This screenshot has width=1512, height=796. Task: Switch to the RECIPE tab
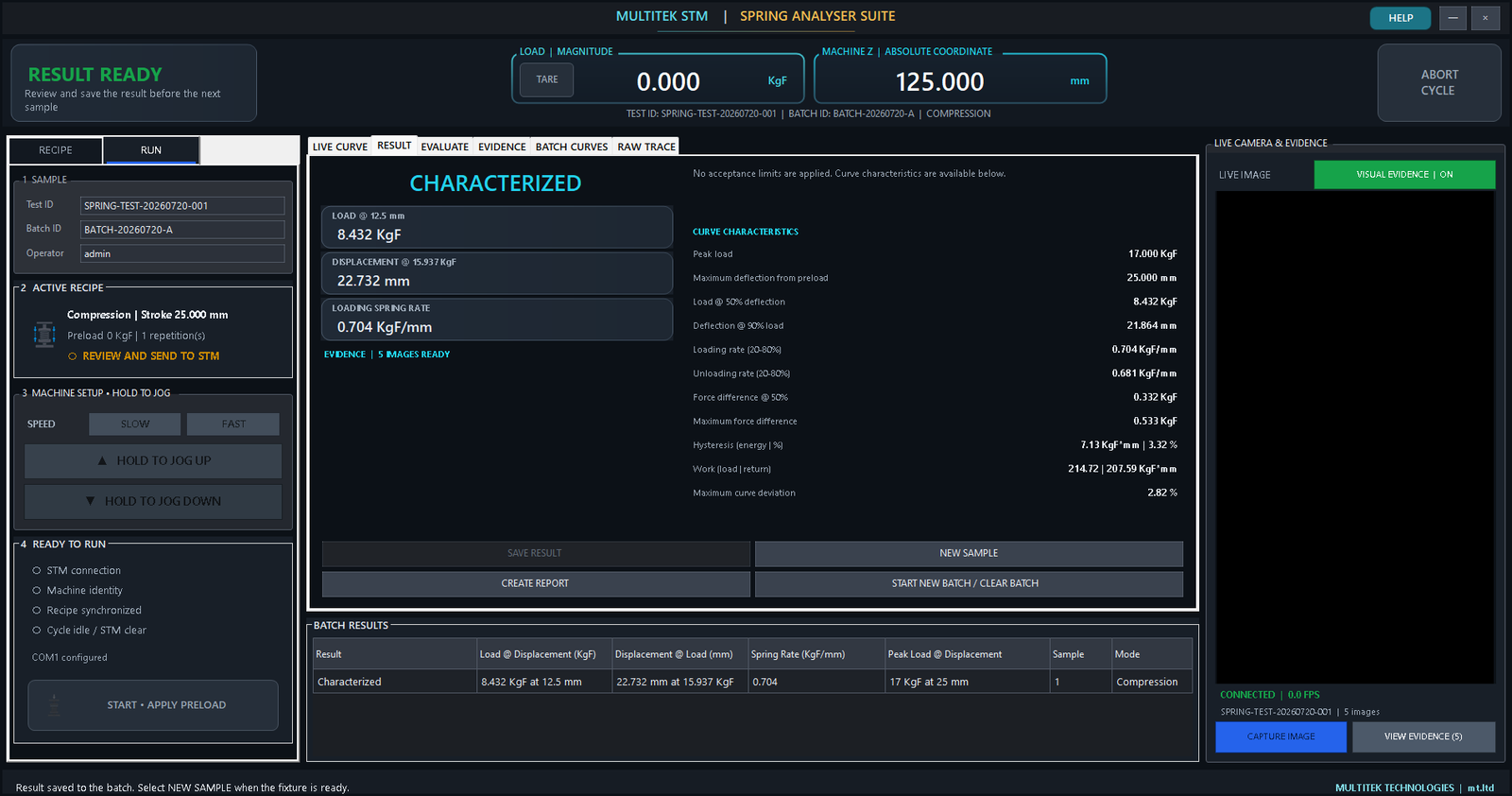click(56, 150)
